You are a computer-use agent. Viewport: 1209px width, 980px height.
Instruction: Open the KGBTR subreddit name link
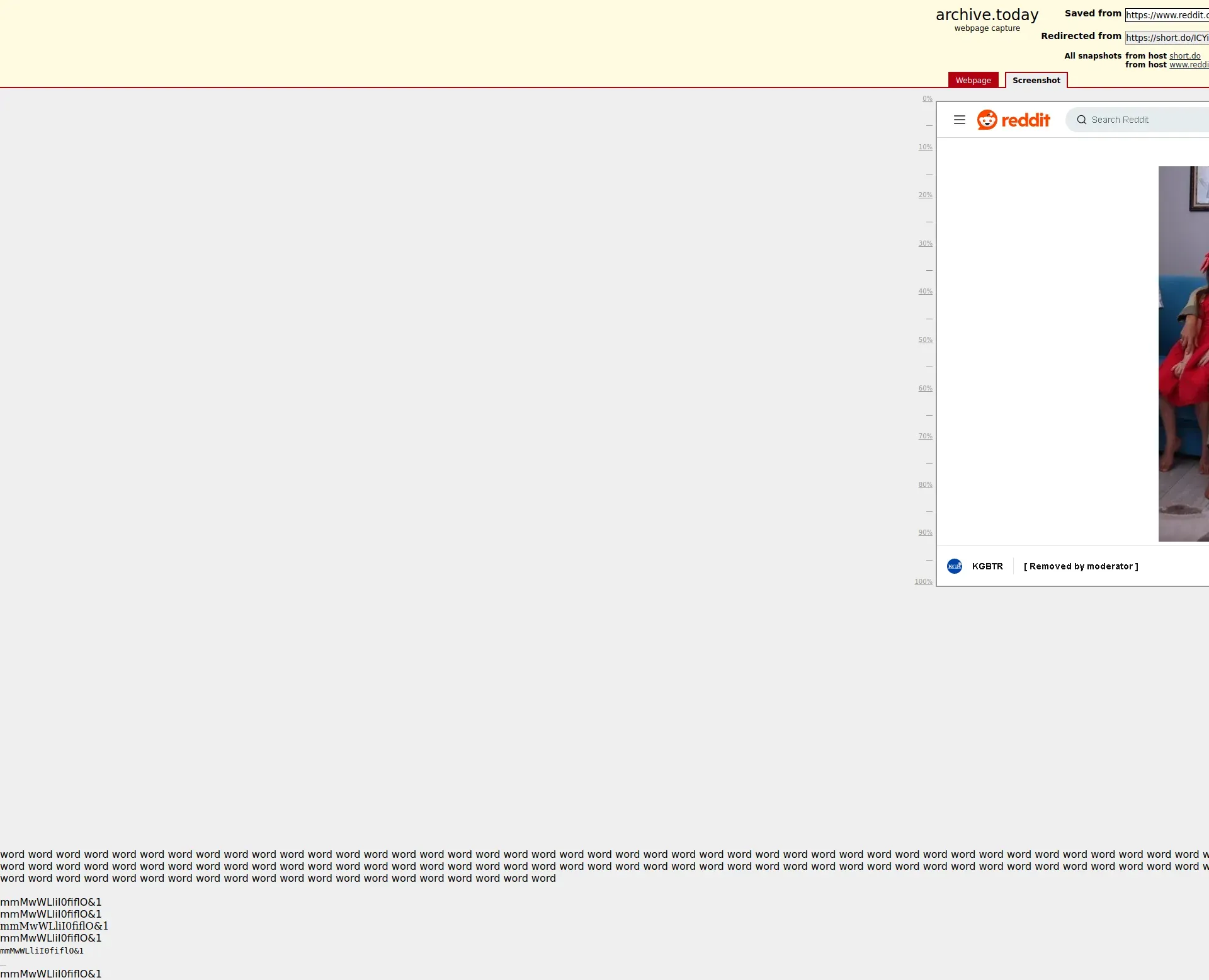coord(987,566)
